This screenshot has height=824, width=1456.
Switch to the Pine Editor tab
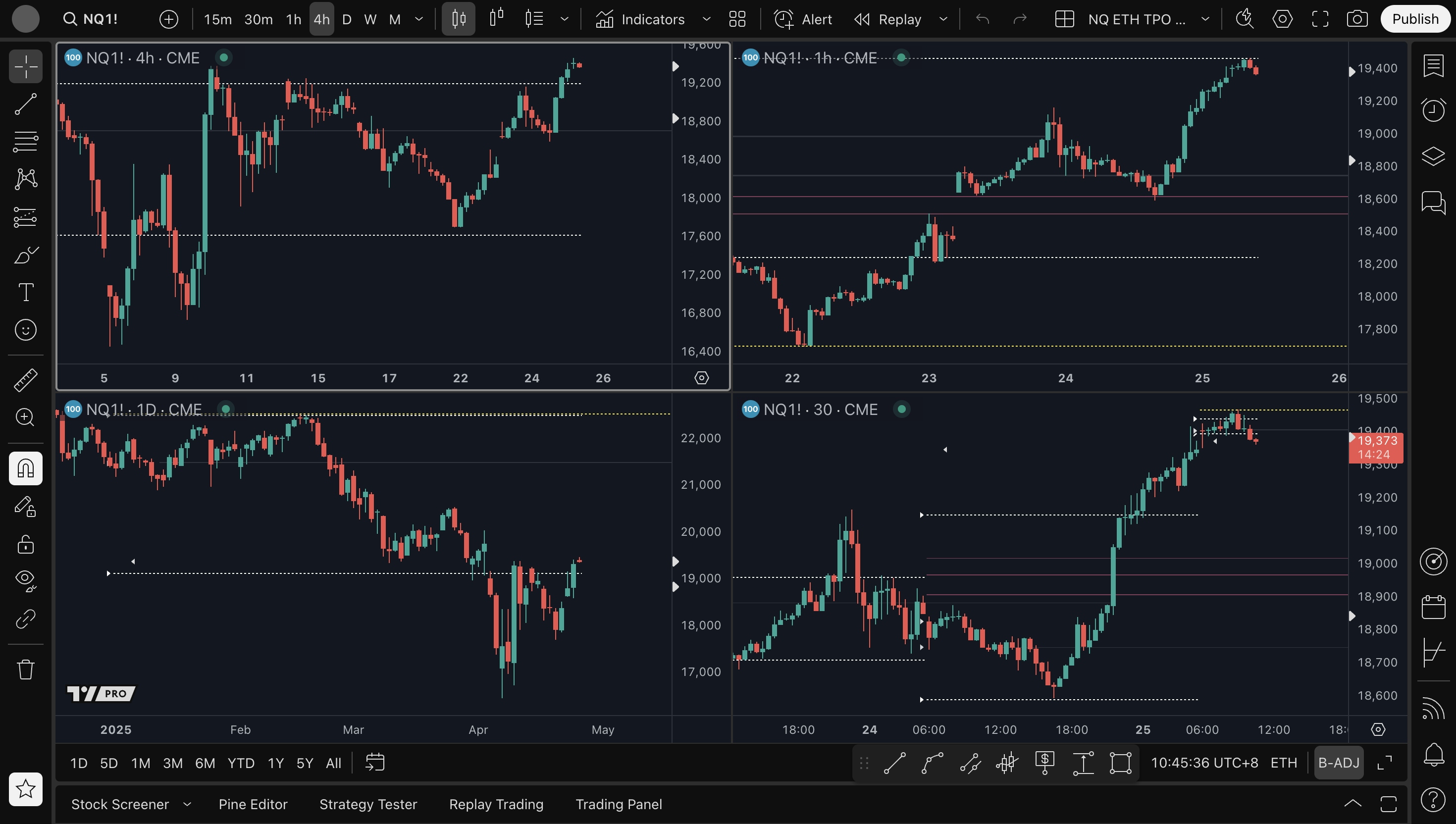(x=253, y=804)
